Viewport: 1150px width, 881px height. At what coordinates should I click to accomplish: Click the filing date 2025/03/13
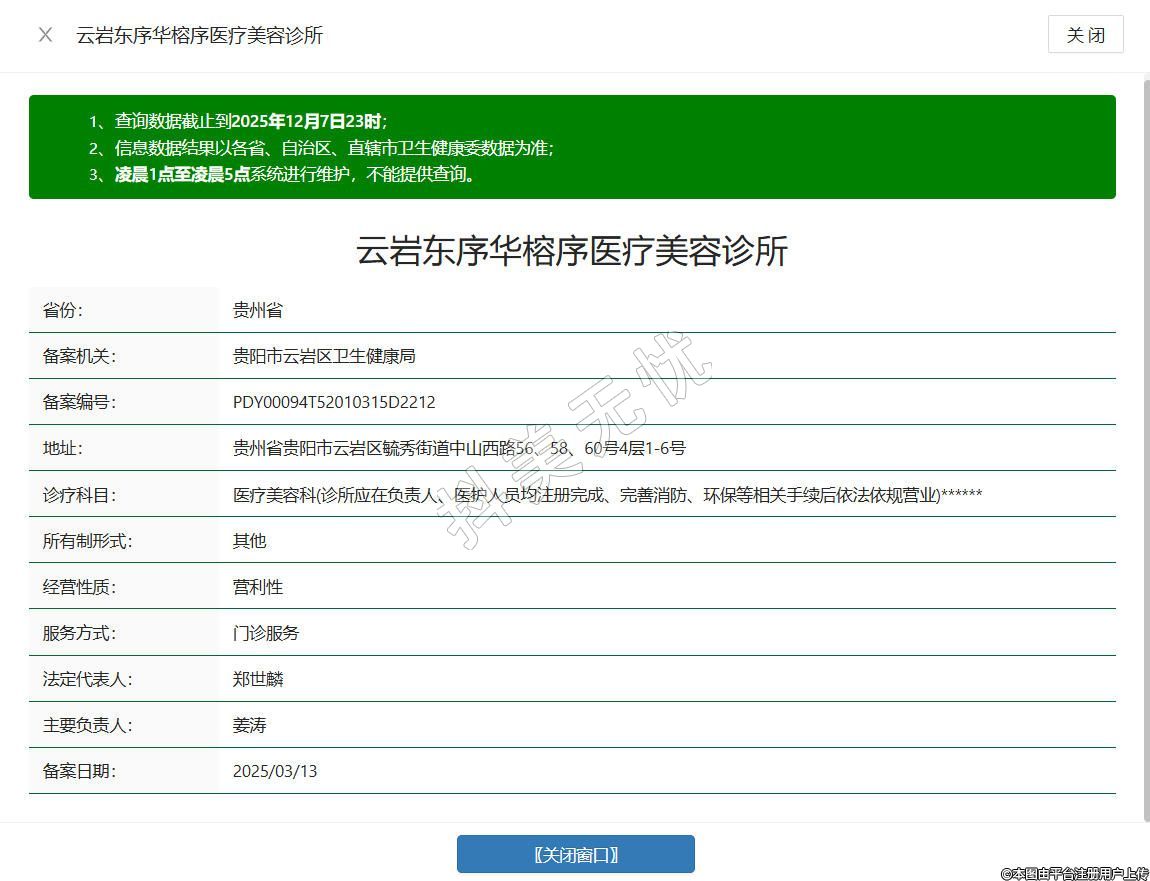(275, 771)
